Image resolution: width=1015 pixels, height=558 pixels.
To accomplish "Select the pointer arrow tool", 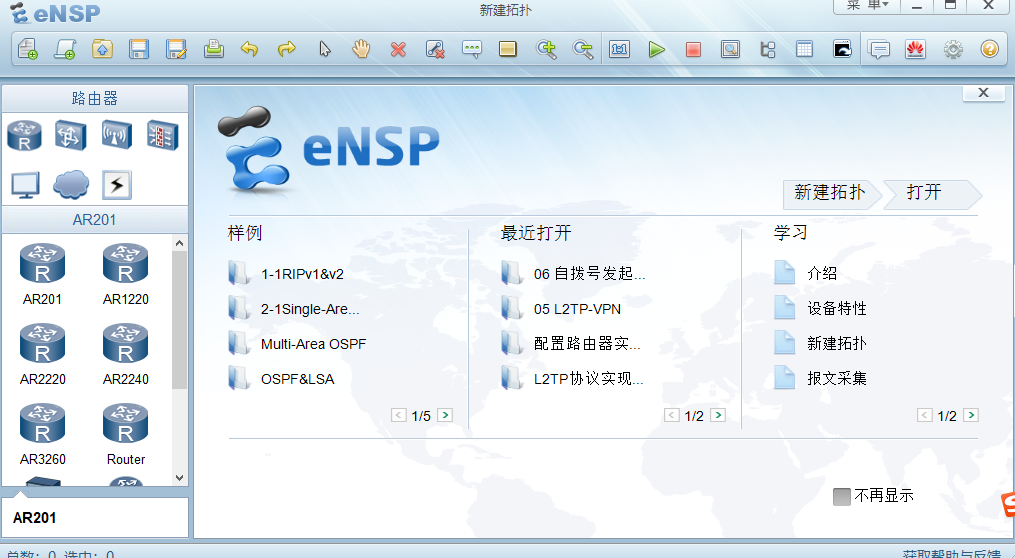I will [324, 49].
